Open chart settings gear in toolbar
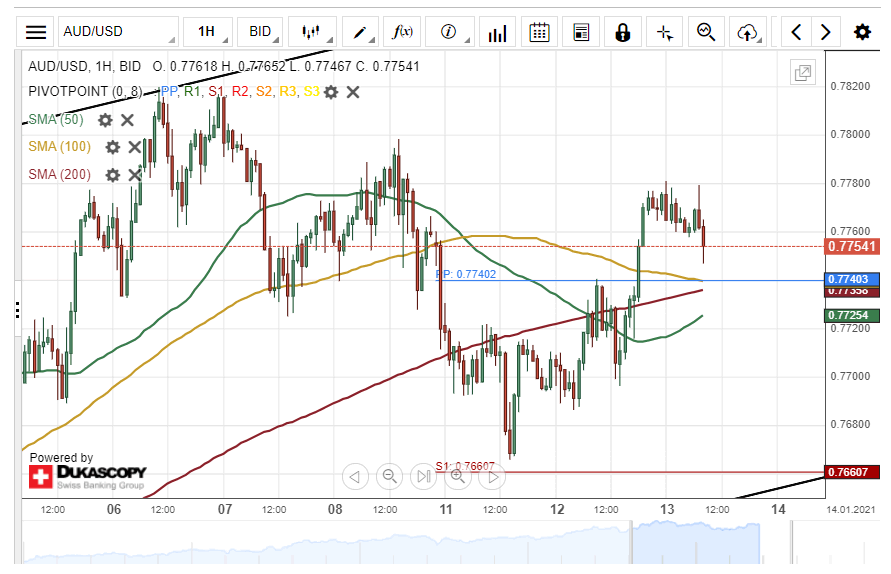The width and height of the screenshot is (891, 574). tap(861, 32)
